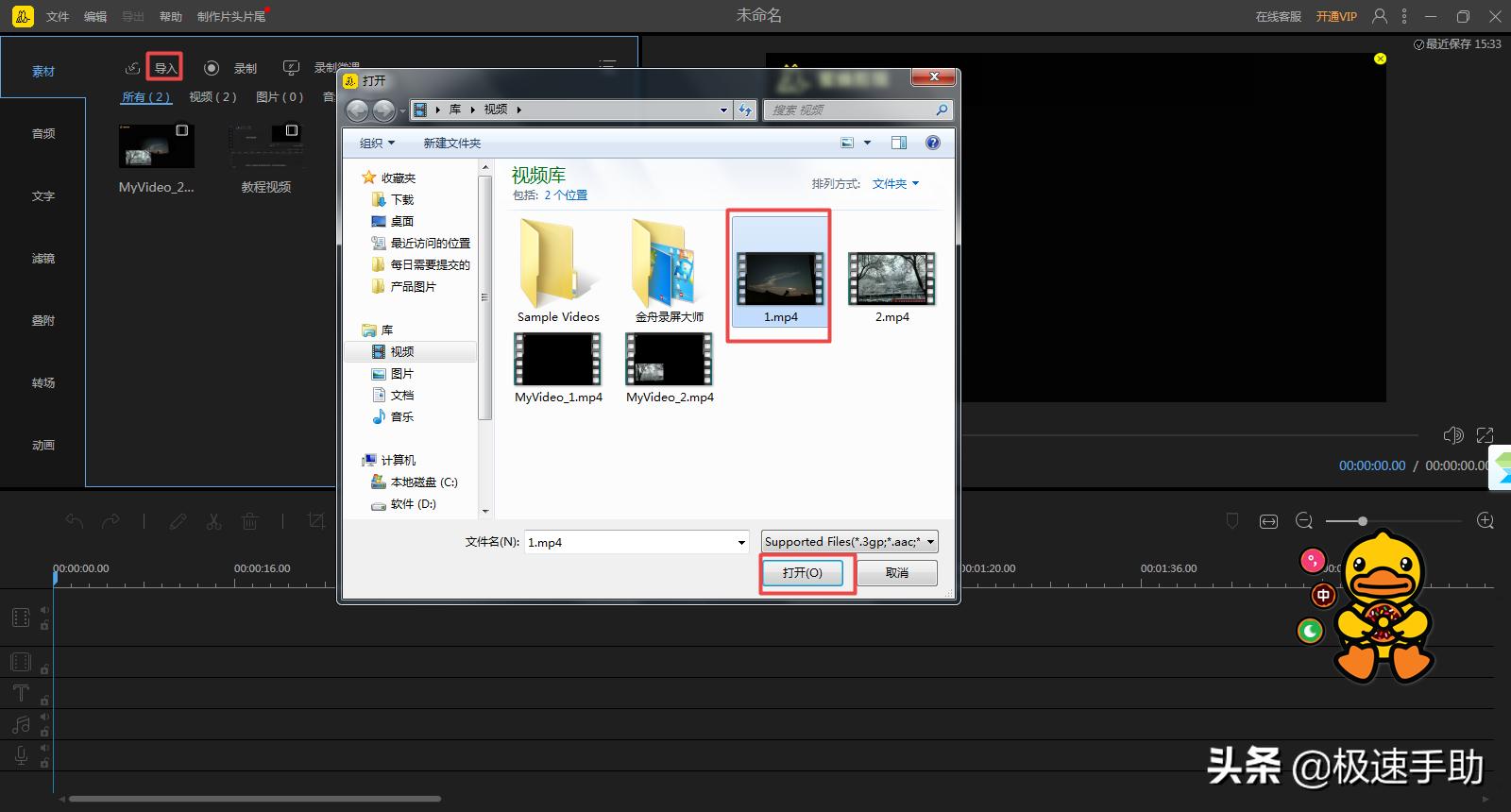Click the 打开(O) button

click(x=803, y=573)
